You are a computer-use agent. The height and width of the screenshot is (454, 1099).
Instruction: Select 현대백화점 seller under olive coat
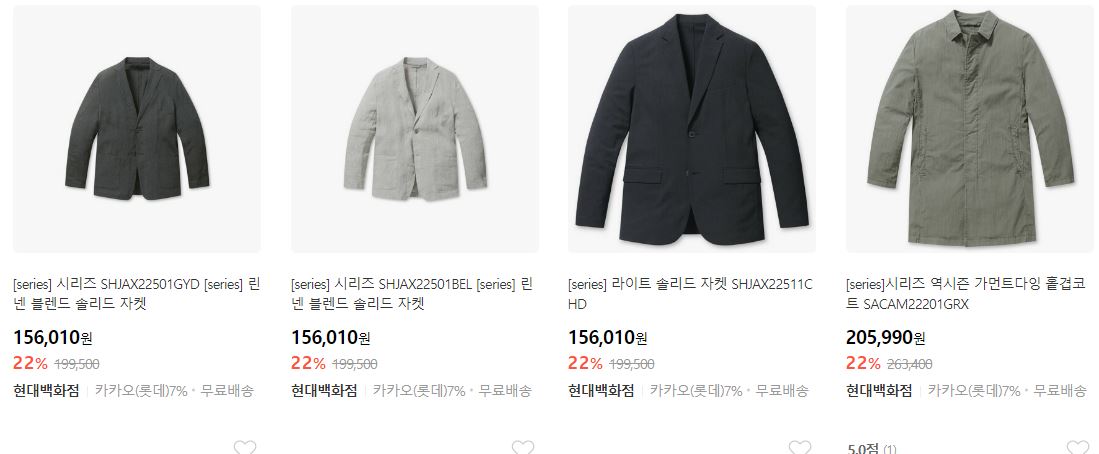879,391
